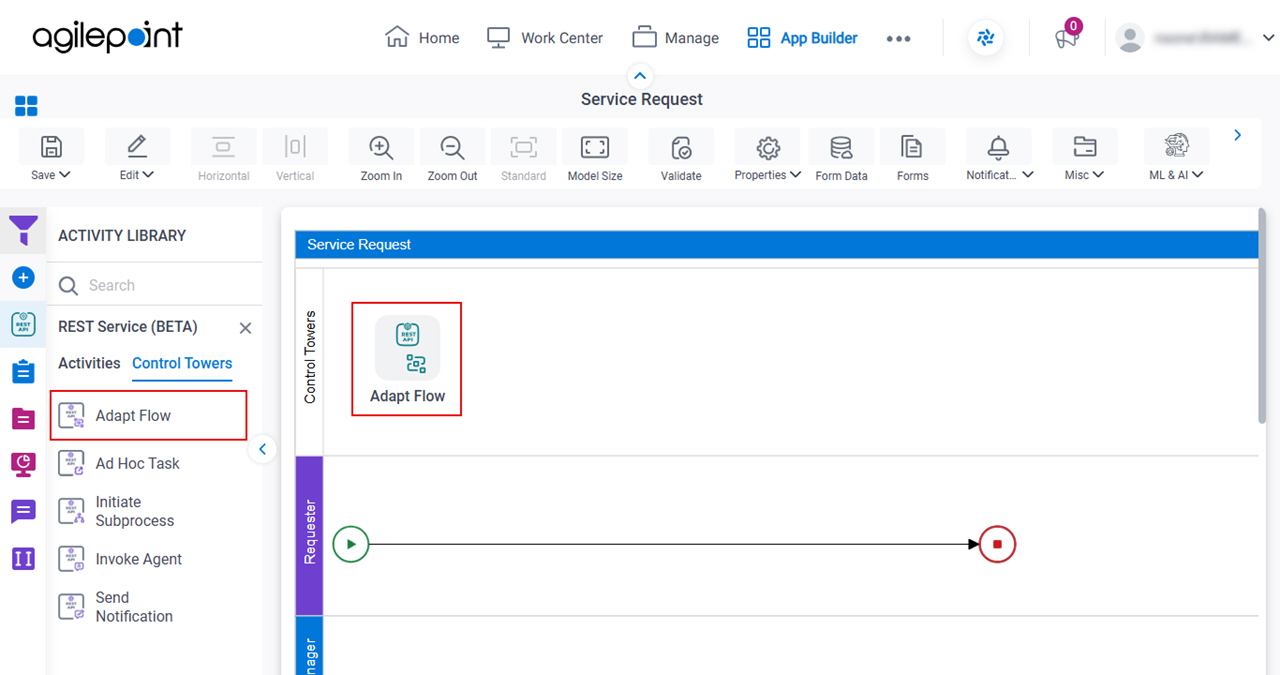Viewport: 1280px width, 675px height.
Task: Open the more options ellipsis menu
Action: (898, 38)
